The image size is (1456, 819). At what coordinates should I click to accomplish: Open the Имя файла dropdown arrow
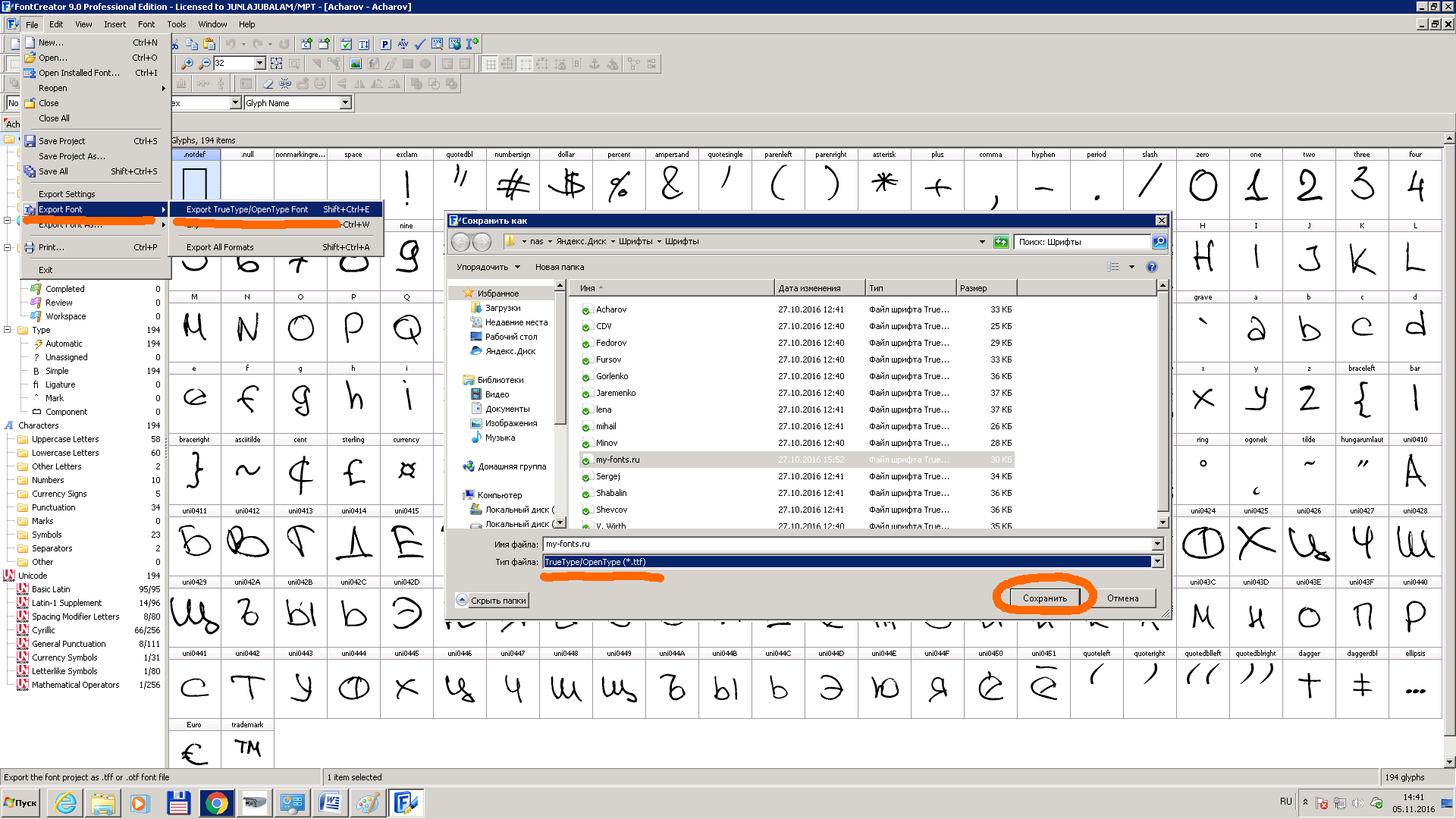click(1157, 544)
